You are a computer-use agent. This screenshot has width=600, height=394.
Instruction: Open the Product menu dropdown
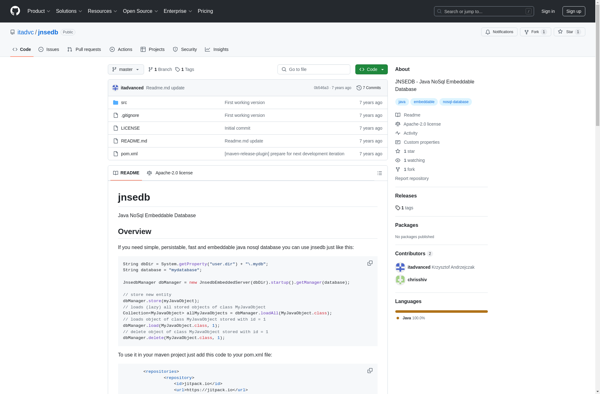pyautogui.click(x=38, y=11)
